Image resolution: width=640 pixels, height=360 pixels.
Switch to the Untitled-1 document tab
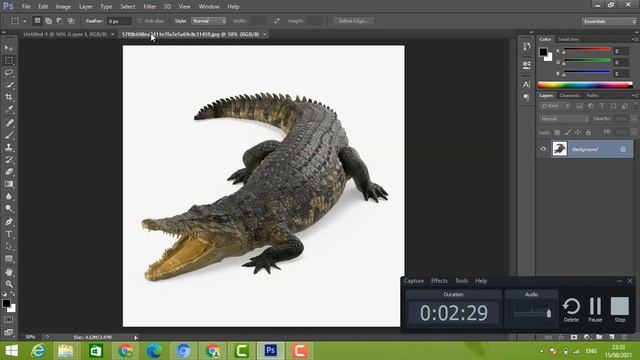(65, 34)
